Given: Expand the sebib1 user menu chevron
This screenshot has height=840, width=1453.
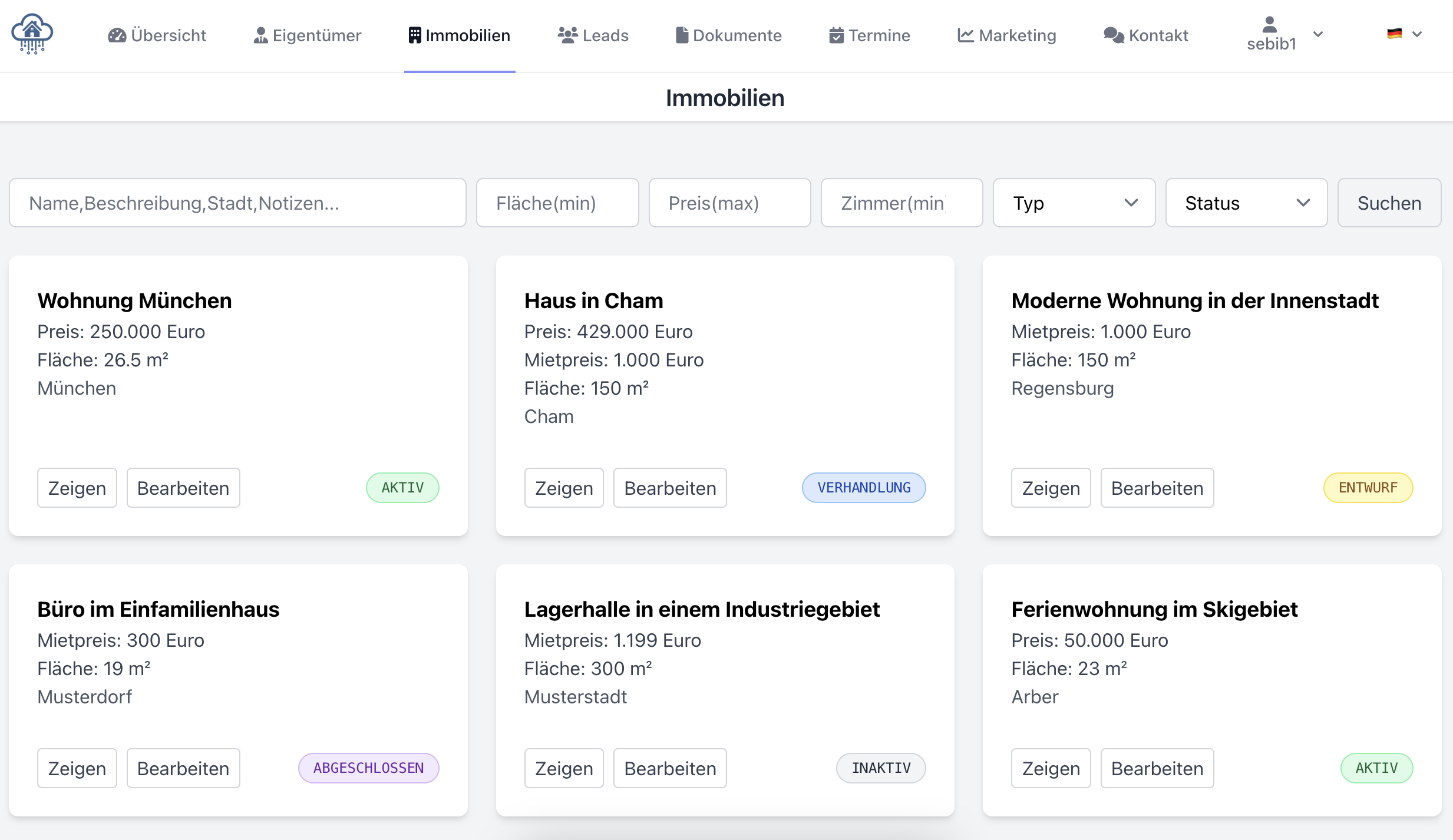Looking at the screenshot, I should tap(1318, 34).
